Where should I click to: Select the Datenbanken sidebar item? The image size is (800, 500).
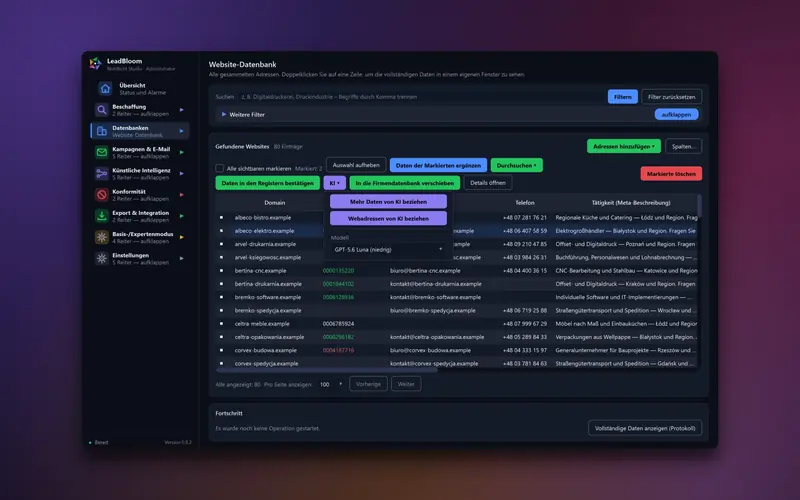click(x=140, y=131)
